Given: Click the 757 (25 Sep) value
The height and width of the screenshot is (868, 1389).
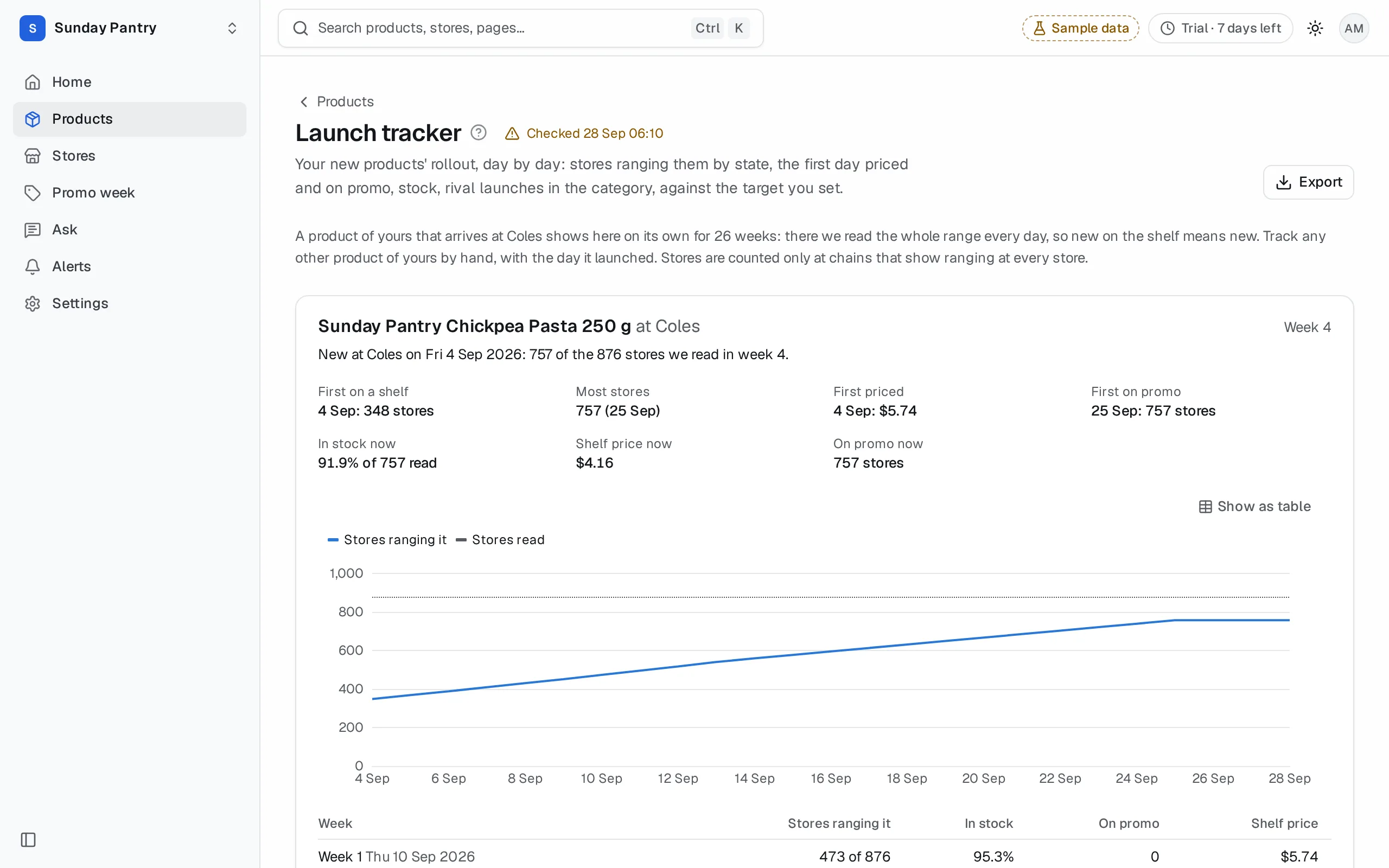Looking at the screenshot, I should (x=617, y=411).
